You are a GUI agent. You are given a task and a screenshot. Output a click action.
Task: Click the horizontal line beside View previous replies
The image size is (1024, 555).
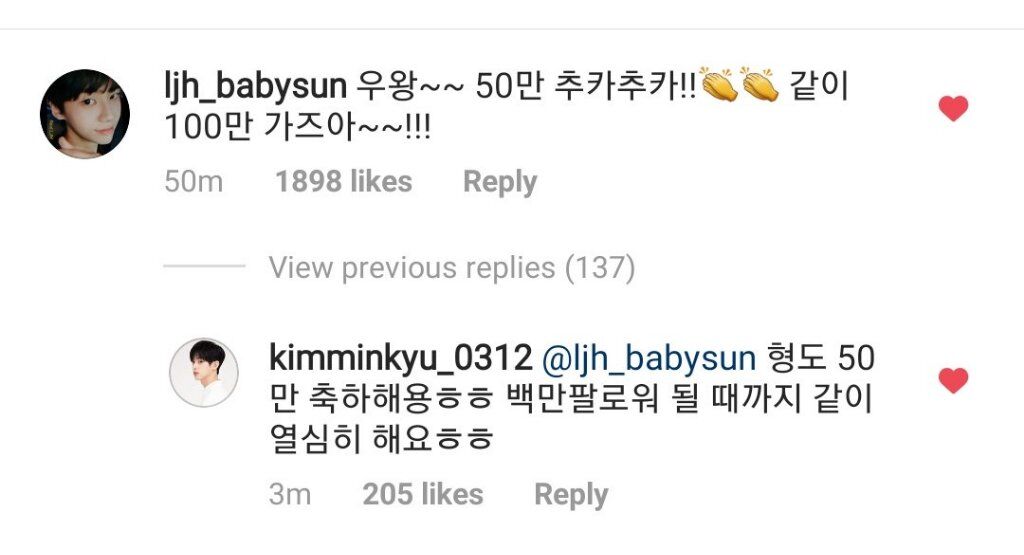click(x=204, y=266)
